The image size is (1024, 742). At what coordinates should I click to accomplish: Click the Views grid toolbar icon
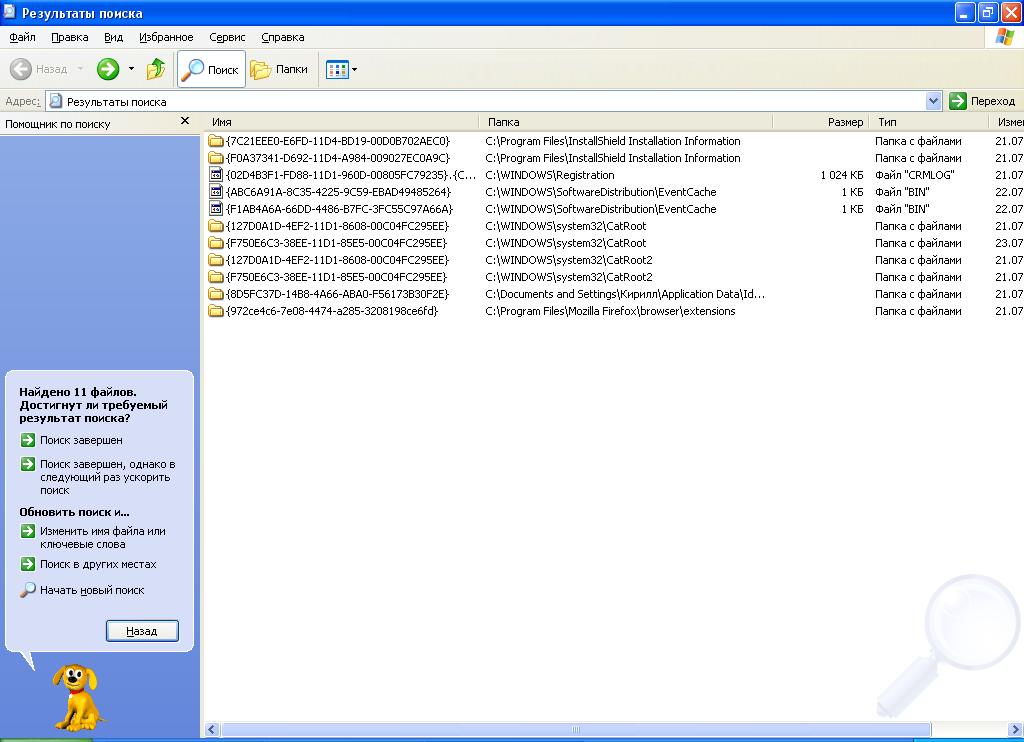click(336, 69)
